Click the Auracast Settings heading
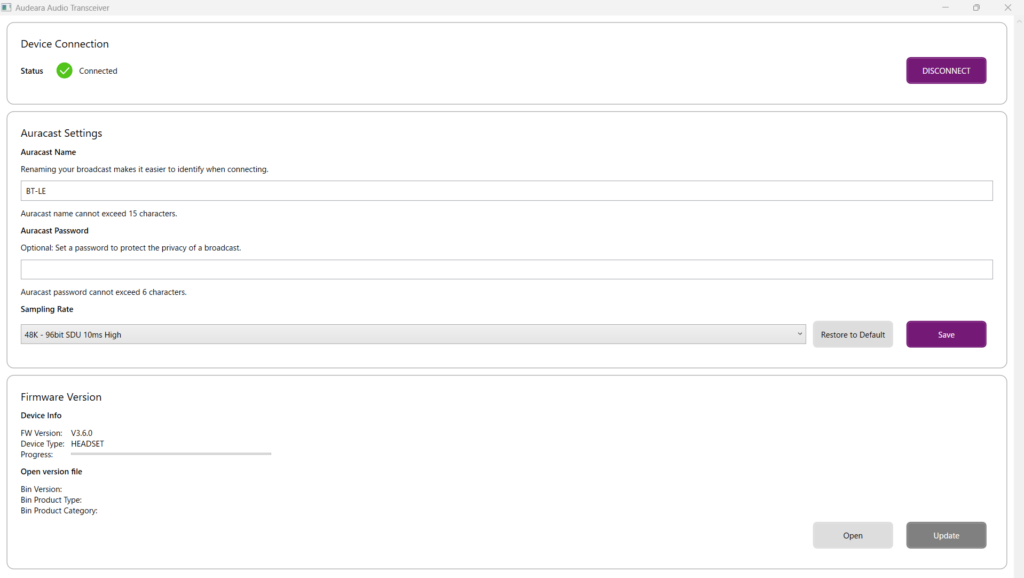Screen dimensions: 1024x578 click(x=61, y=133)
